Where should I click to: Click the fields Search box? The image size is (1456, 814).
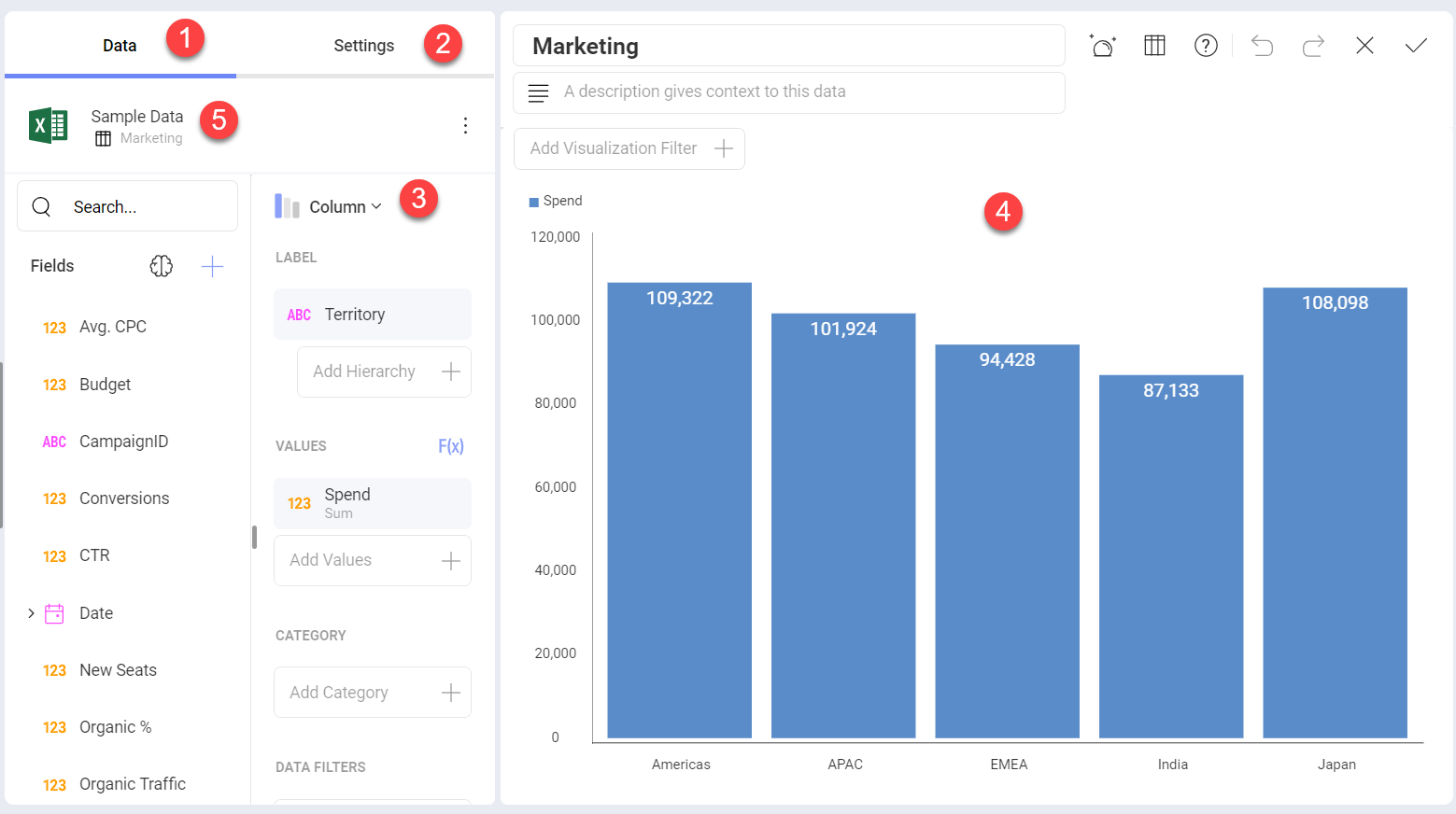pyautogui.click(x=126, y=205)
